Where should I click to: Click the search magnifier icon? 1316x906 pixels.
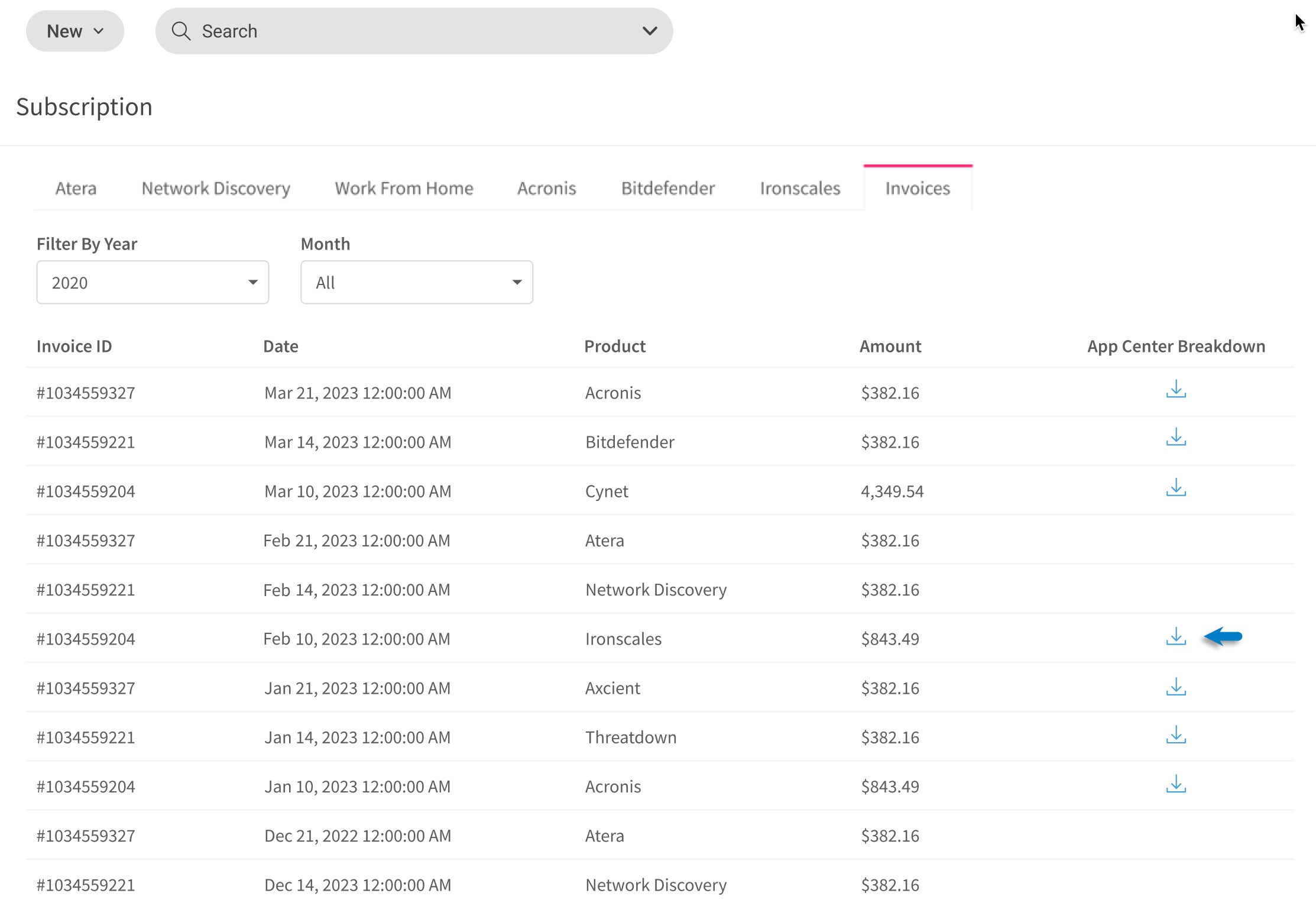point(181,31)
